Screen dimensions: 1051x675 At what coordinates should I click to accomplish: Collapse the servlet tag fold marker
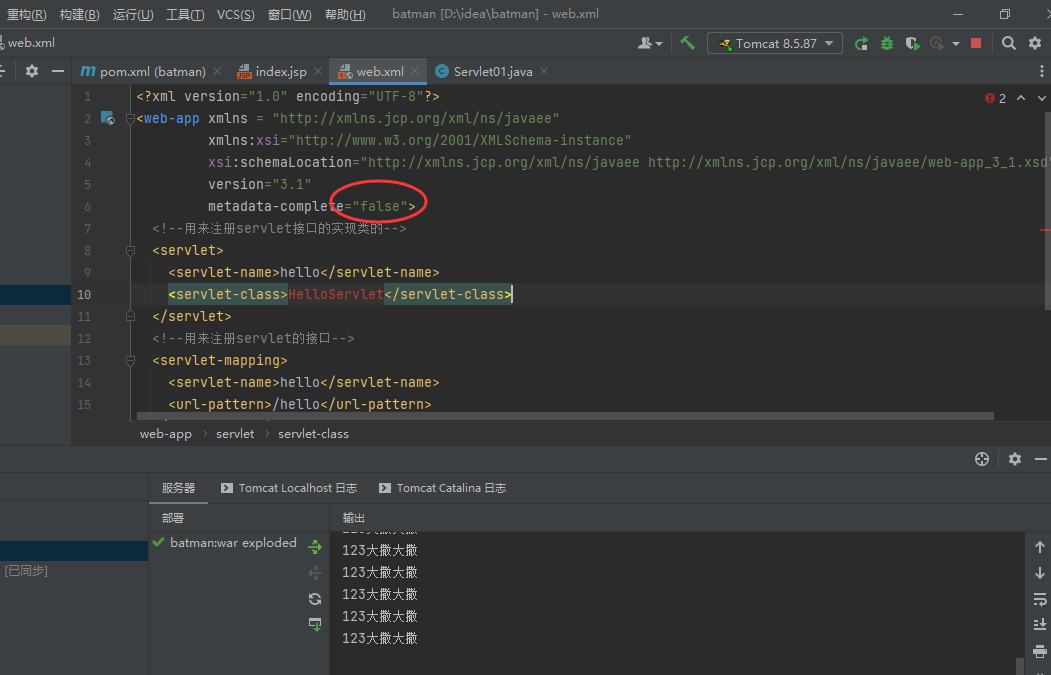(131, 251)
